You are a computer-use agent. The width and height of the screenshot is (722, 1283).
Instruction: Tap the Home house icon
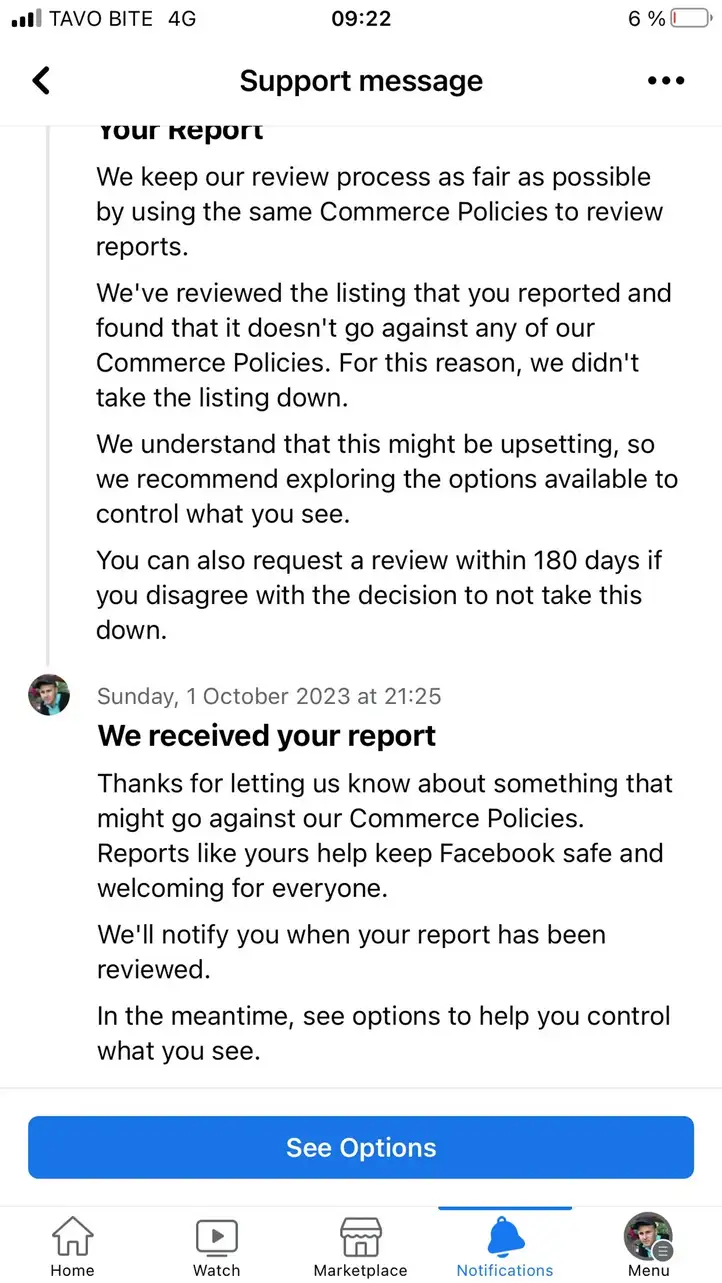click(72, 1236)
